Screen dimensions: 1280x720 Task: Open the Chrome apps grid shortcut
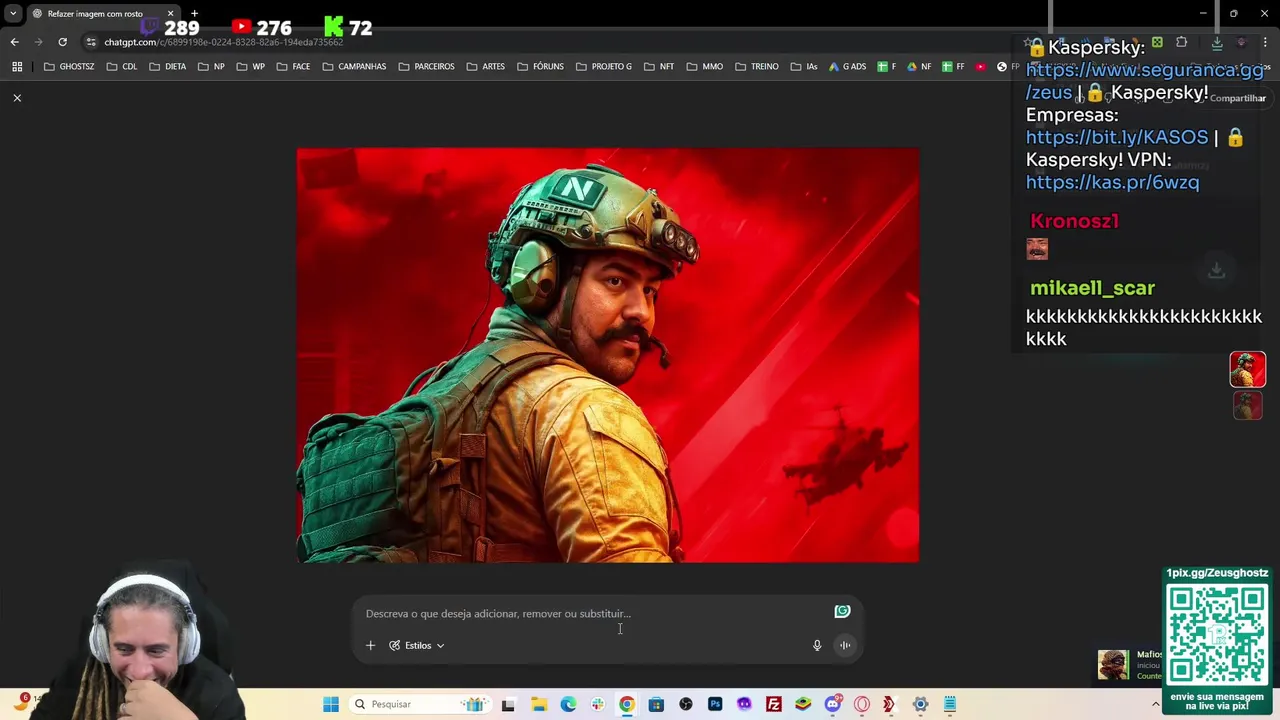(17, 67)
